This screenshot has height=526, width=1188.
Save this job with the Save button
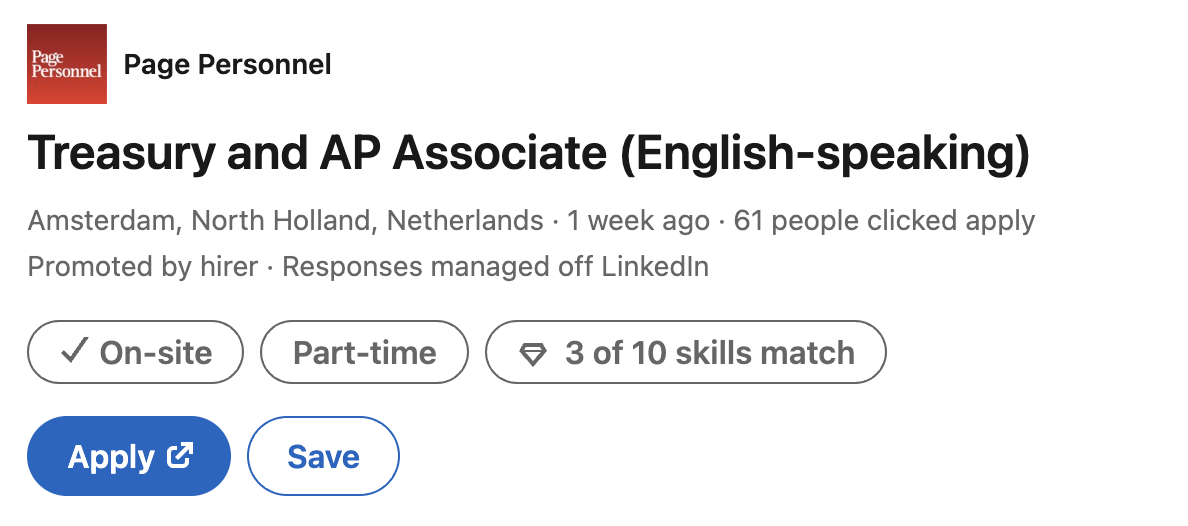click(324, 456)
